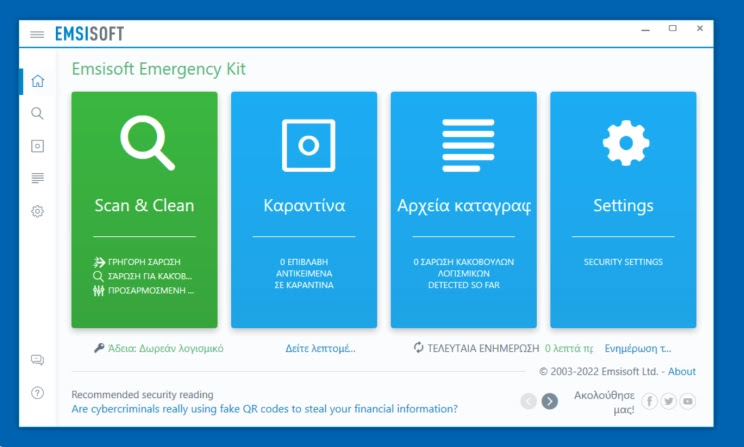Select the Home icon in sidebar

[37, 81]
